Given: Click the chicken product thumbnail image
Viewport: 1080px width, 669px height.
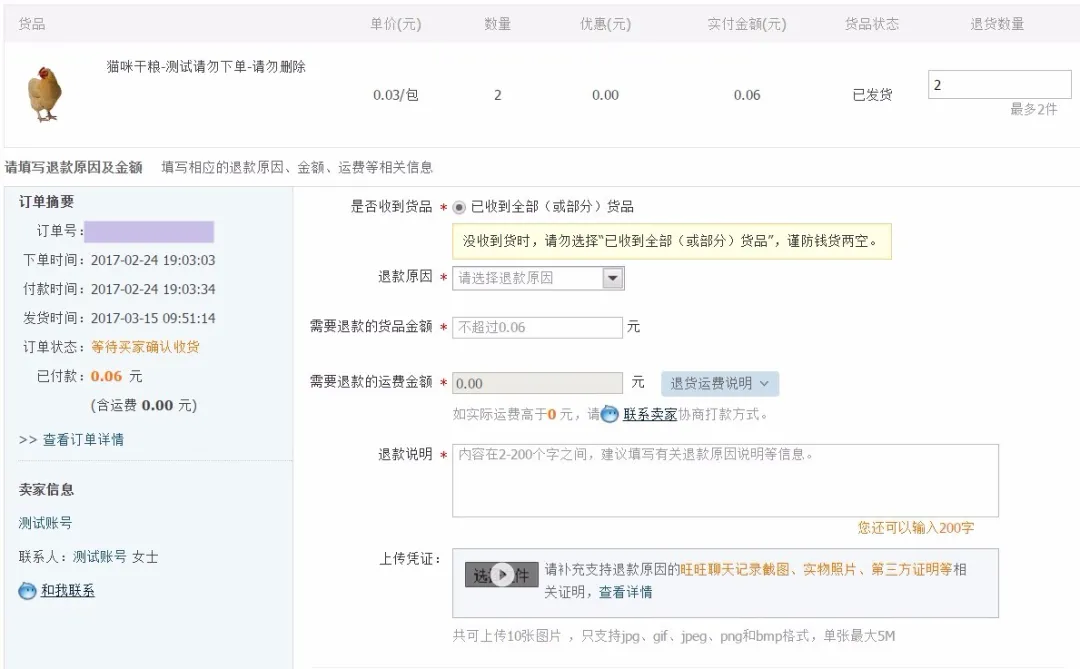Looking at the screenshot, I should pyautogui.click(x=44, y=95).
